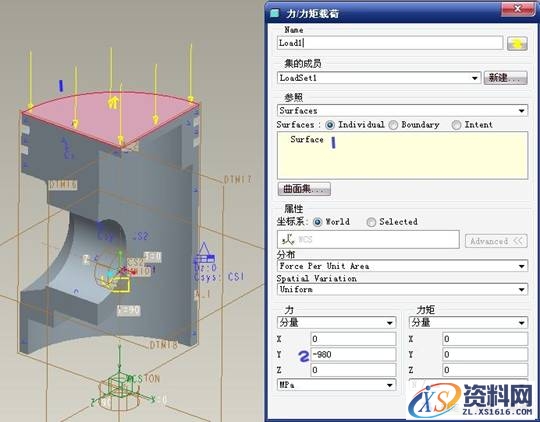Screen dimensions: 540x422
Task: Choose World coordinate system option
Action: (x=317, y=222)
